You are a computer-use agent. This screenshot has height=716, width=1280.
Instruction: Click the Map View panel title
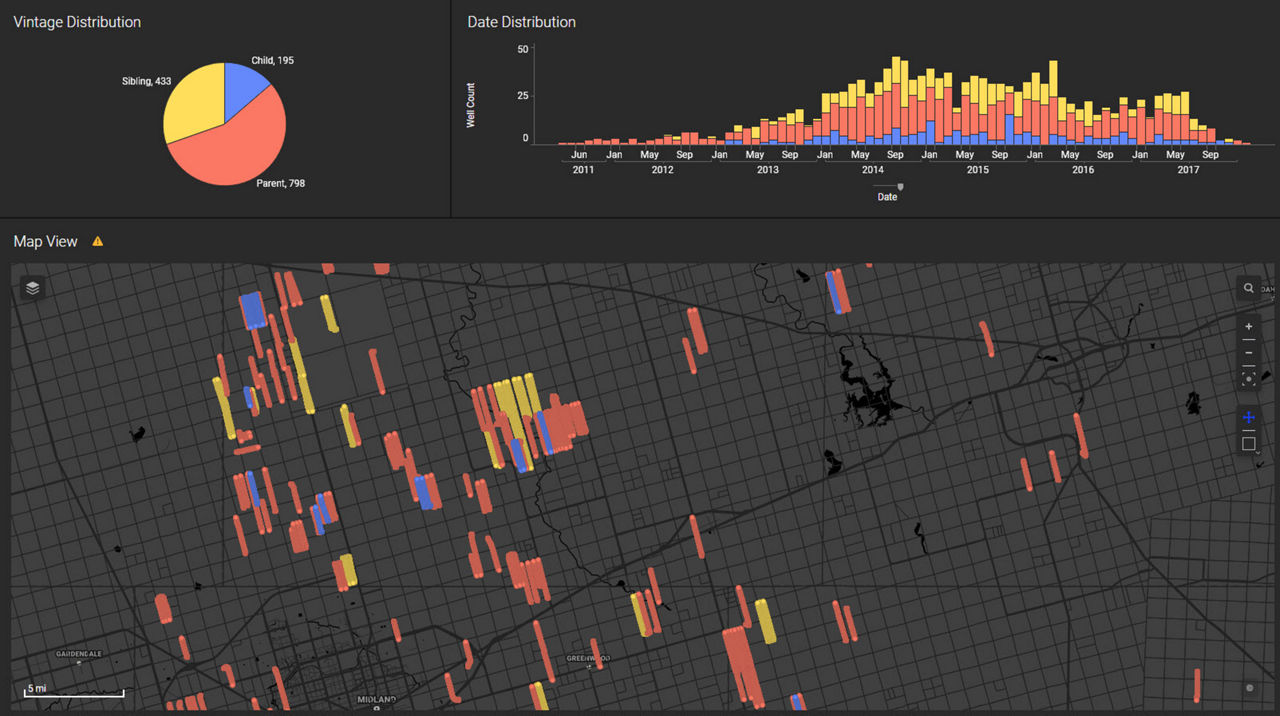coord(46,242)
